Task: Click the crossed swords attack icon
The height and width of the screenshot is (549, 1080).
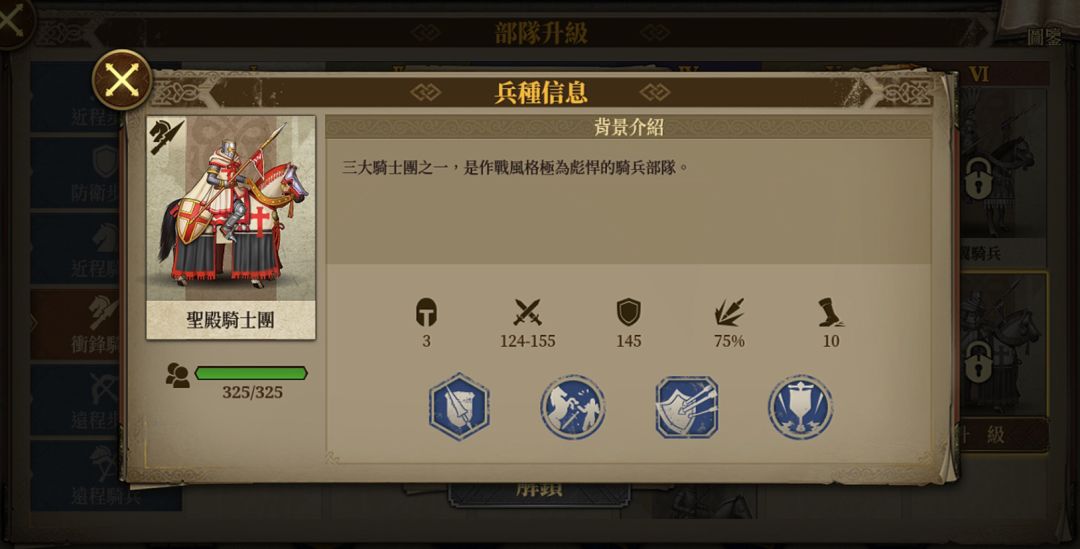Action: click(528, 312)
